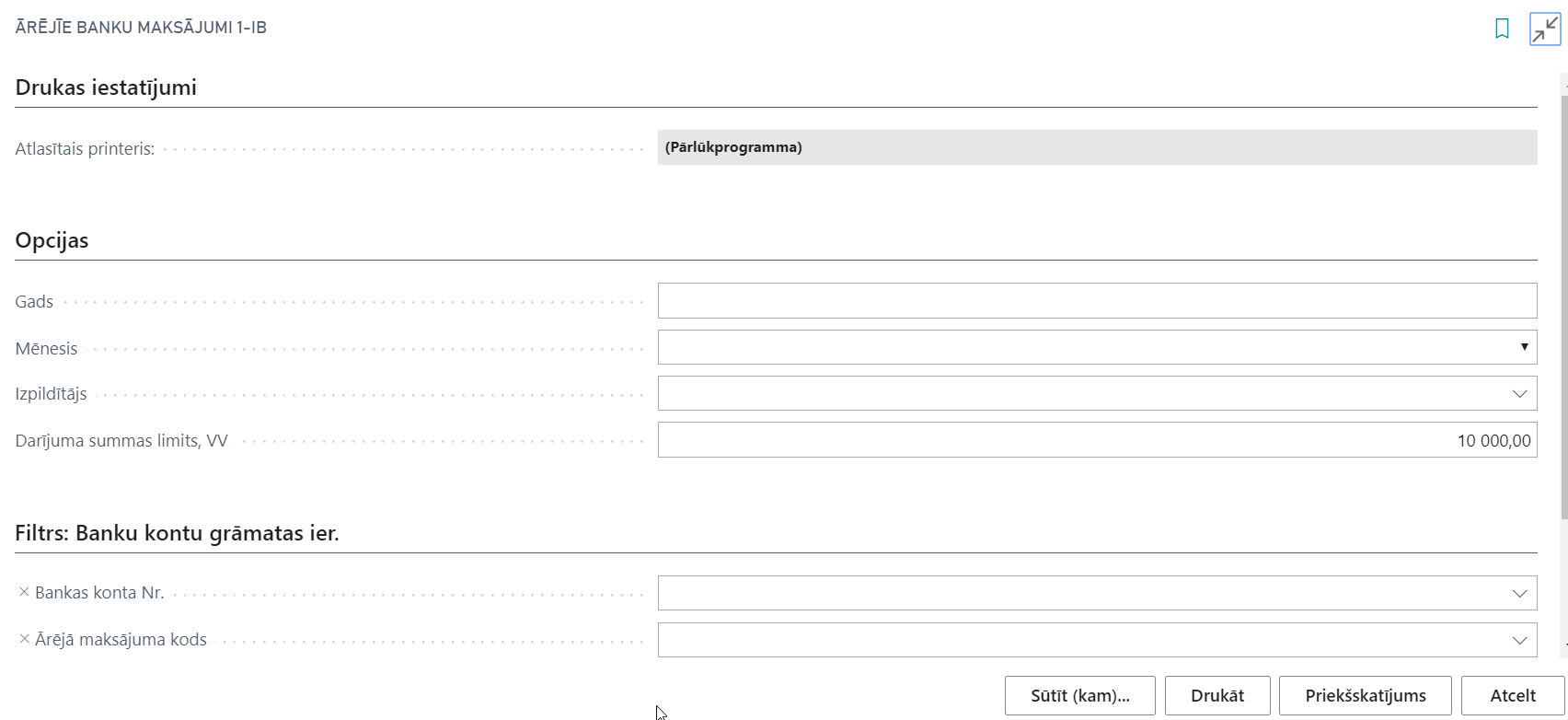The height and width of the screenshot is (720, 1568).
Task: Click the Filtrs: Banku kontu grāmatas ier. heading
Action: point(177,533)
